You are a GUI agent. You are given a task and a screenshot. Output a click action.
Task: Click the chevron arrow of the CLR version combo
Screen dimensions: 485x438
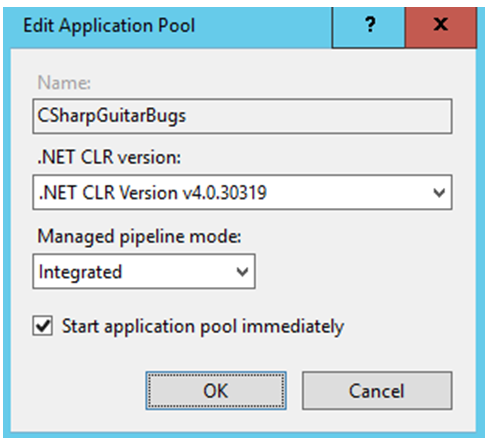click(x=439, y=193)
